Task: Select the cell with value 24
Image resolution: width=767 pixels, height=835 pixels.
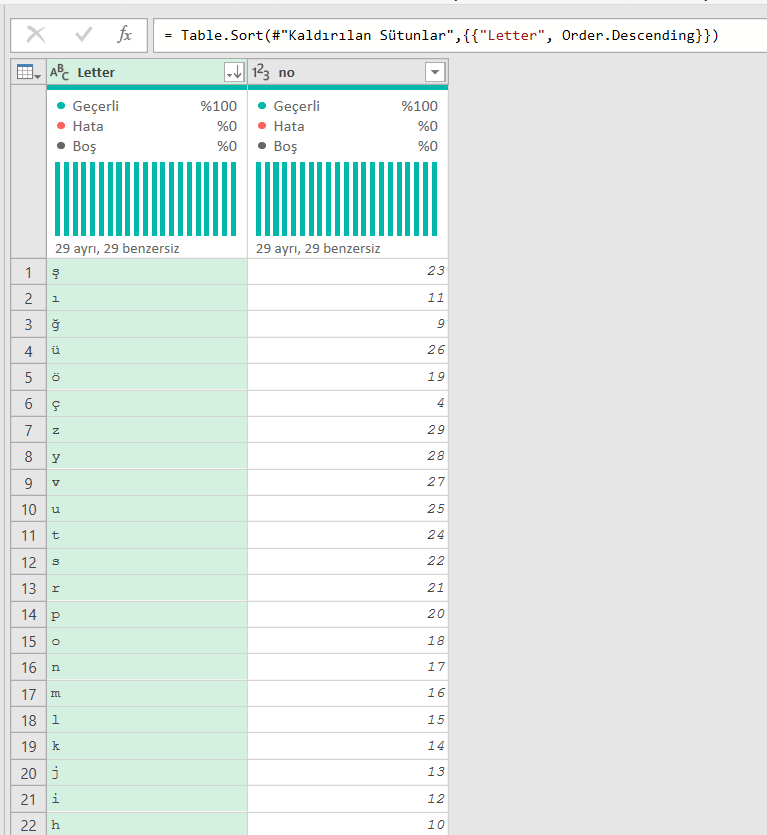Action: point(348,536)
